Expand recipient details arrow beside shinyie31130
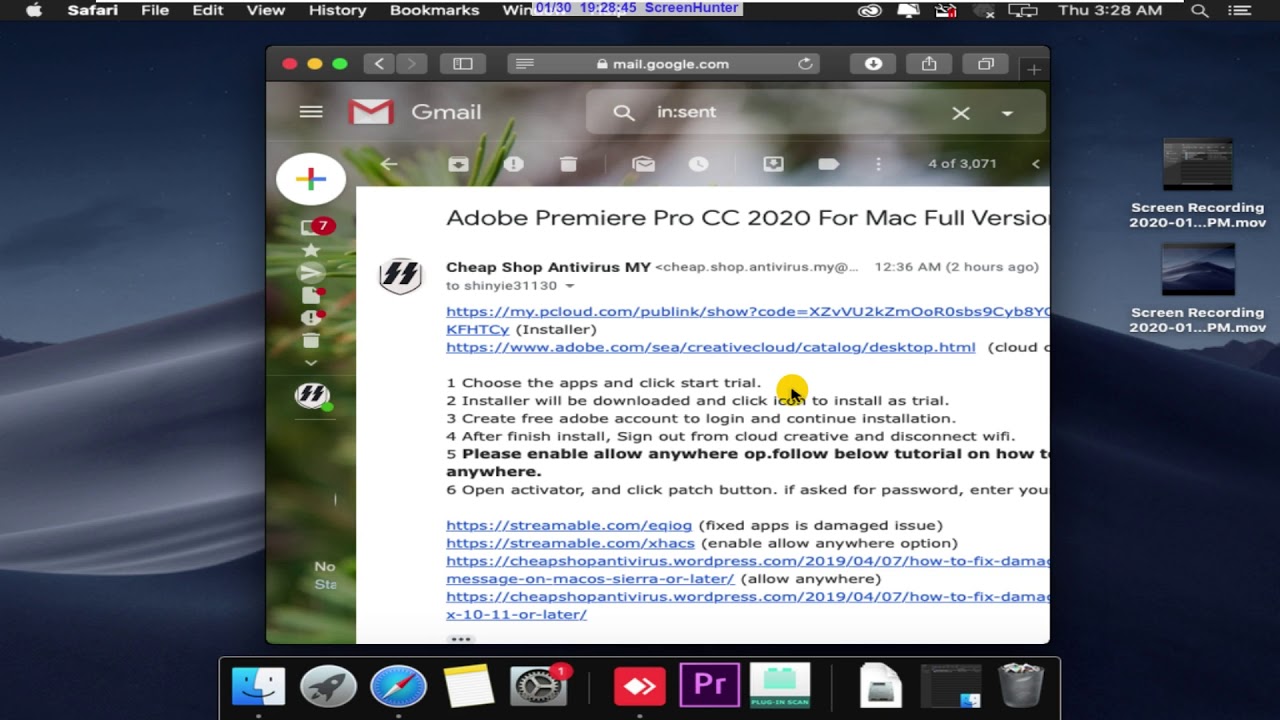The height and width of the screenshot is (720, 1280). [x=570, y=286]
